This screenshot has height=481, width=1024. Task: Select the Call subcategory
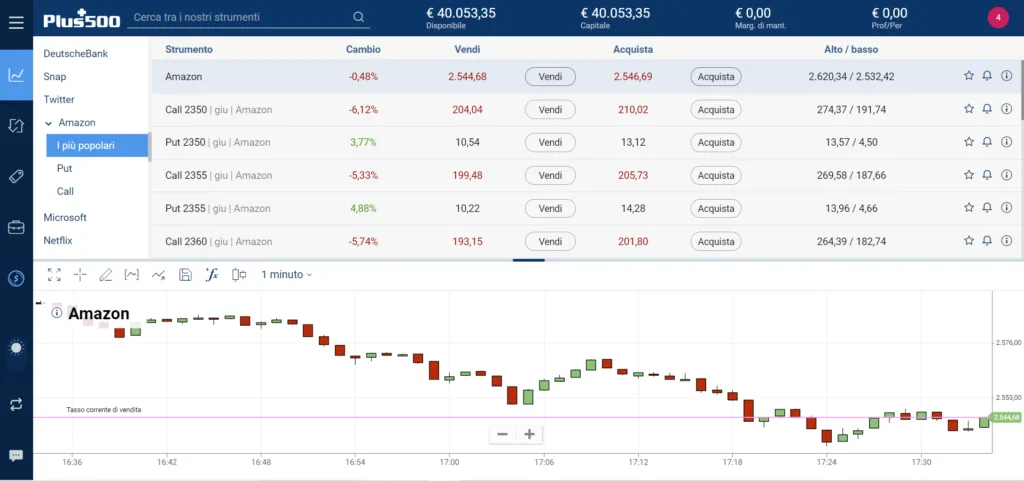[65, 191]
